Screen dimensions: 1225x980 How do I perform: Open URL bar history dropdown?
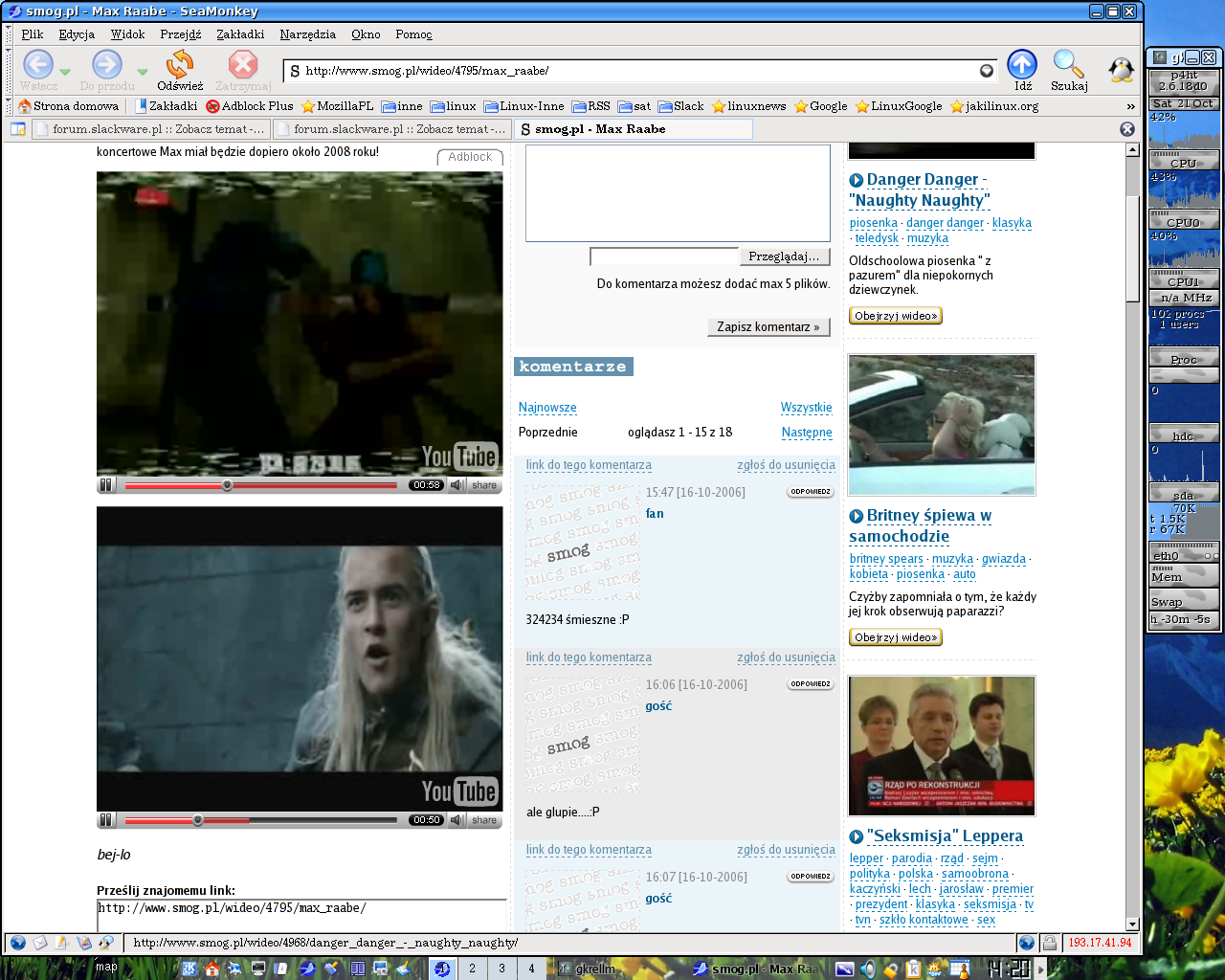tap(987, 71)
